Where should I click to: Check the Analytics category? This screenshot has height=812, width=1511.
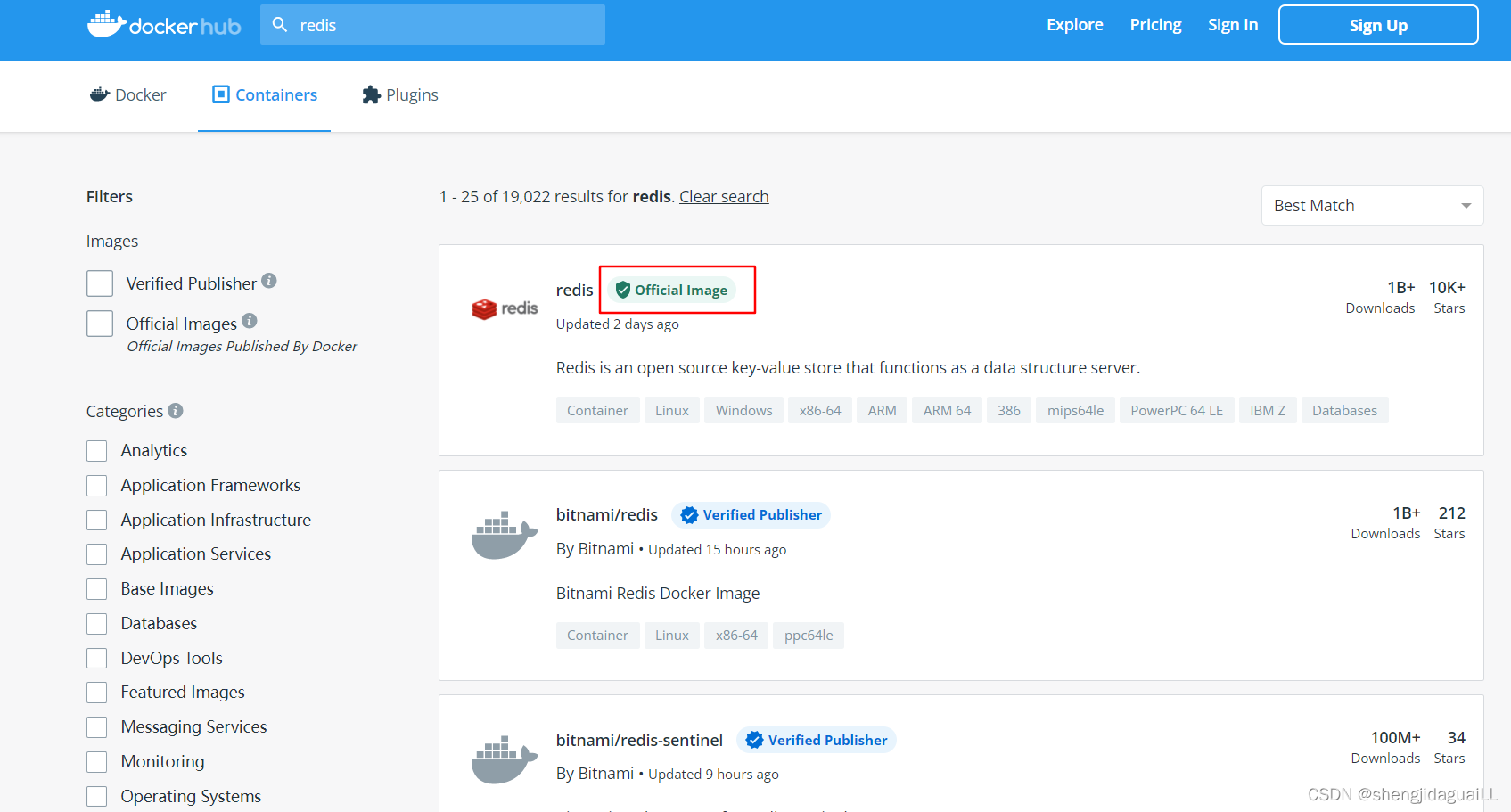(x=97, y=451)
